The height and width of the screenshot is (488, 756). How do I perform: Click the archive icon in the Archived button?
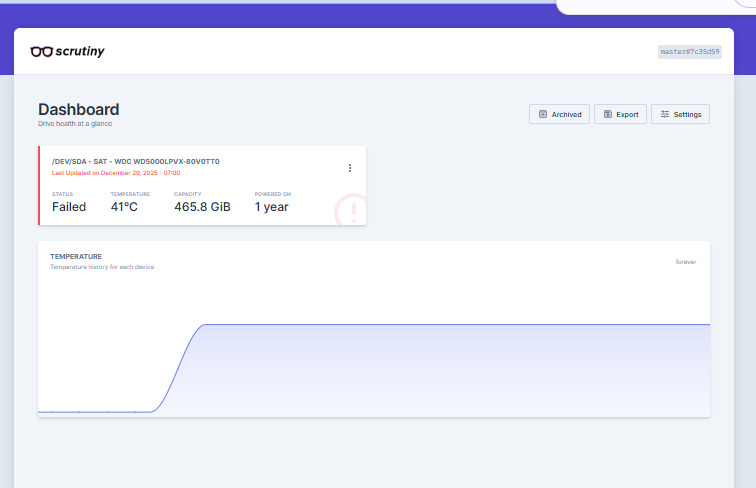543,114
